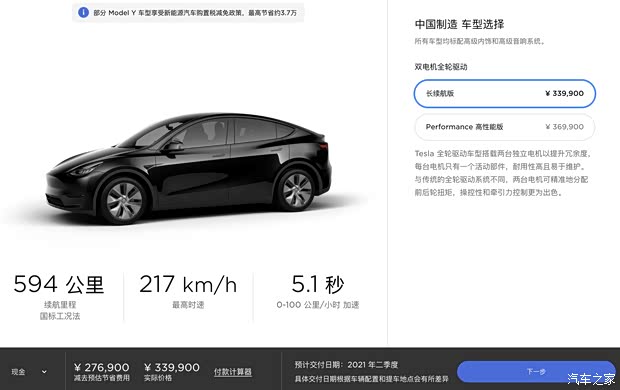The height and width of the screenshot is (390, 620).
Task: Click the blue info icon in banner
Action: (83, 13)
